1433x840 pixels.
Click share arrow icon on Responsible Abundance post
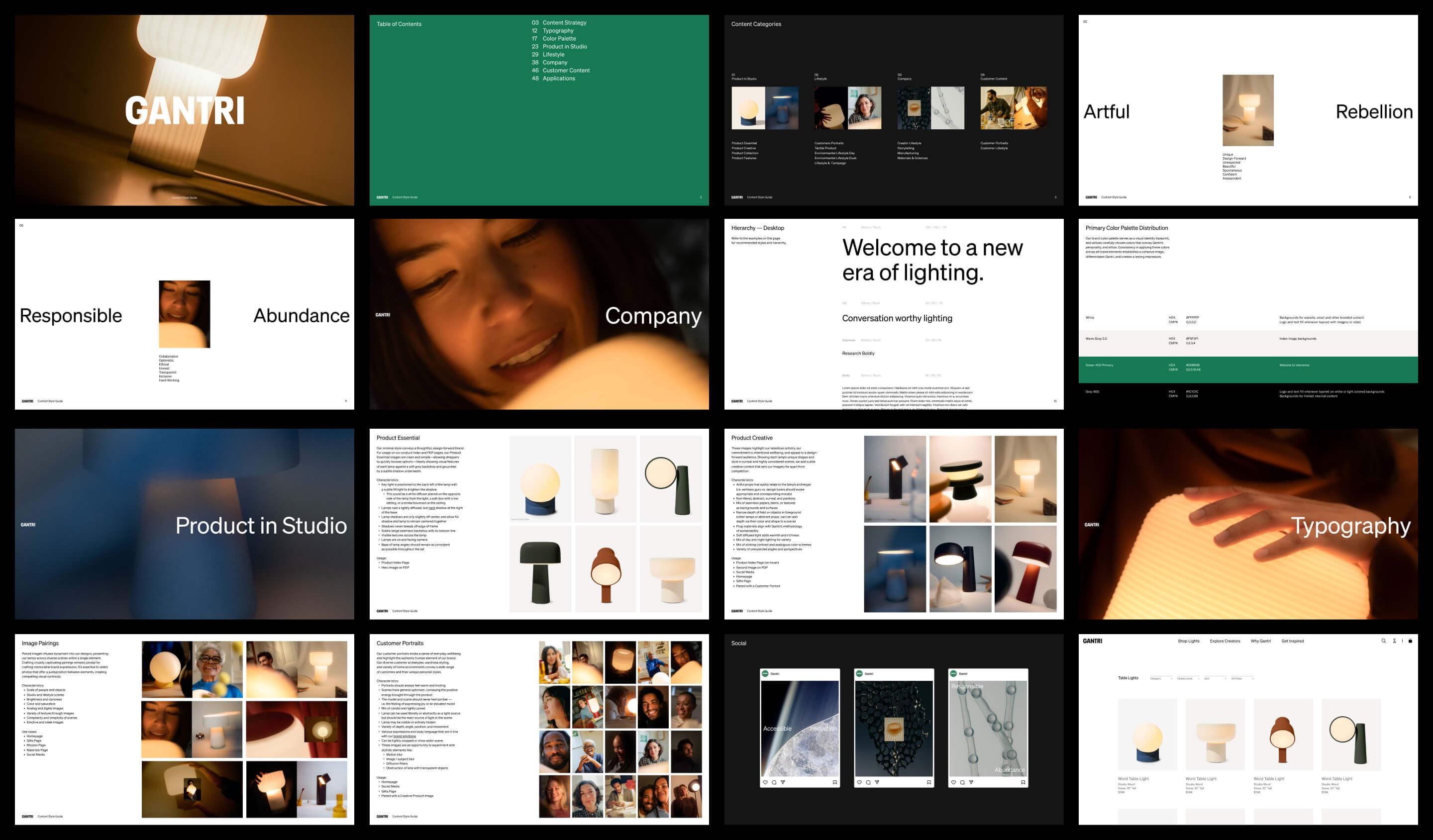tap(971, 783)
